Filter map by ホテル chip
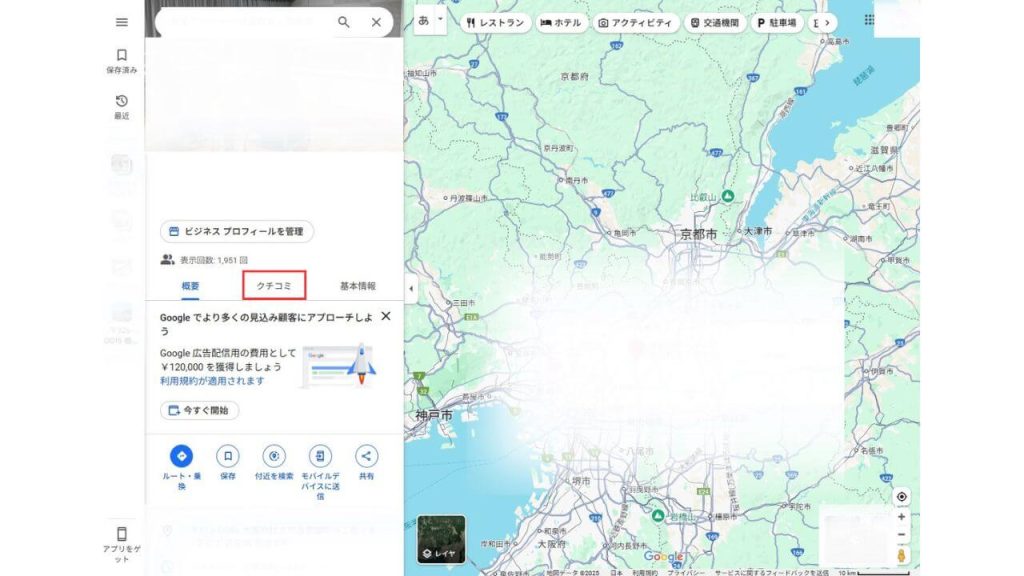This screenshot has width=1024, height=576. point(561,22)
